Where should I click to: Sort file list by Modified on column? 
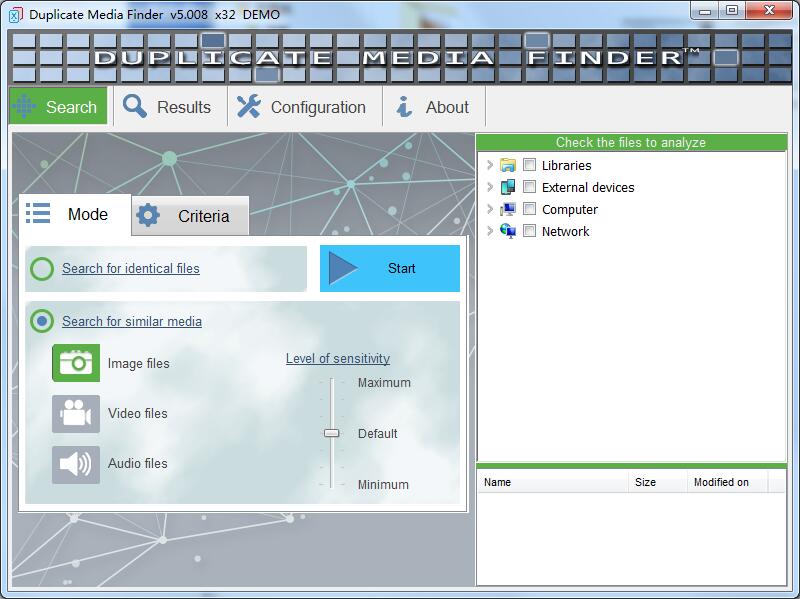point(727,482)
